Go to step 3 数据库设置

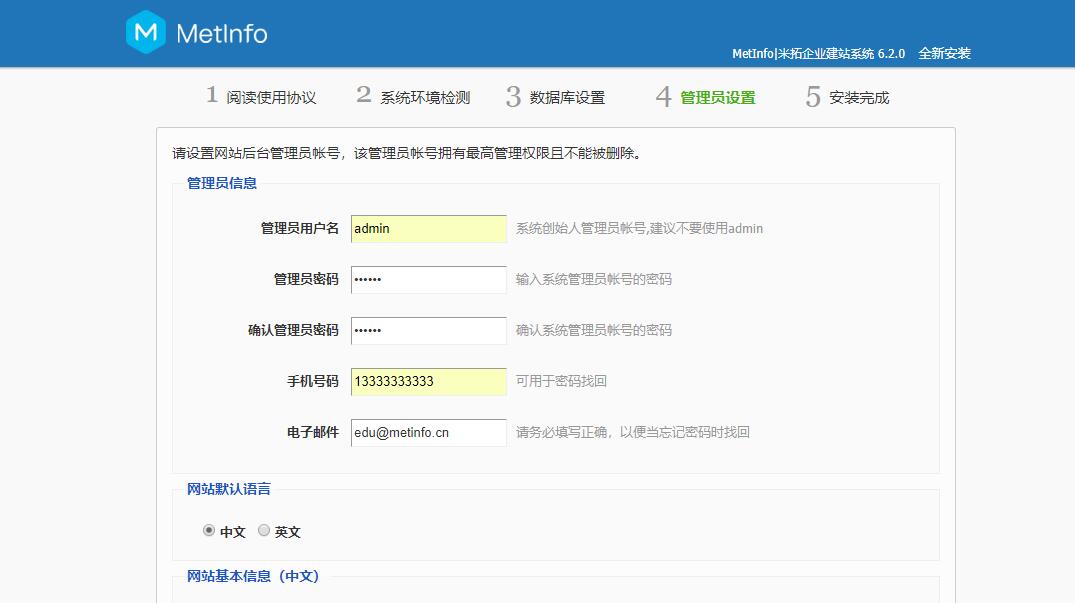click(556, 97)
